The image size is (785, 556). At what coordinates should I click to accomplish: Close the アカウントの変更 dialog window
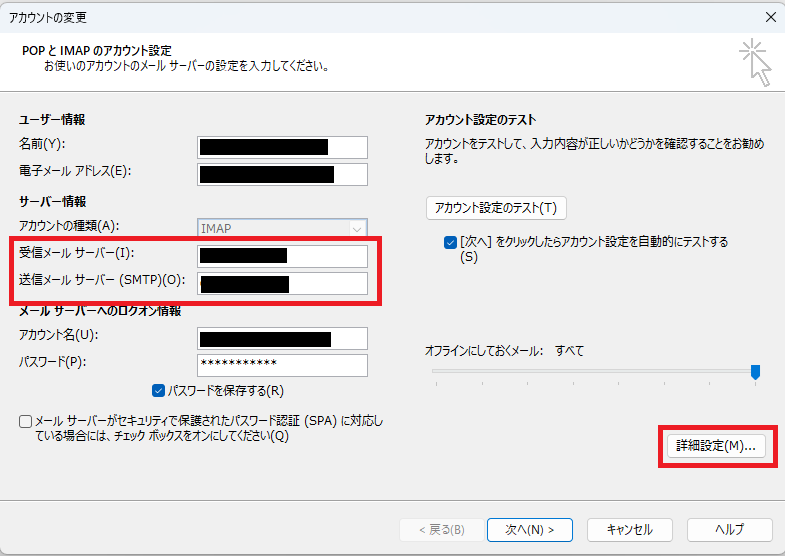pyautogui.click(x=769, y=17)
